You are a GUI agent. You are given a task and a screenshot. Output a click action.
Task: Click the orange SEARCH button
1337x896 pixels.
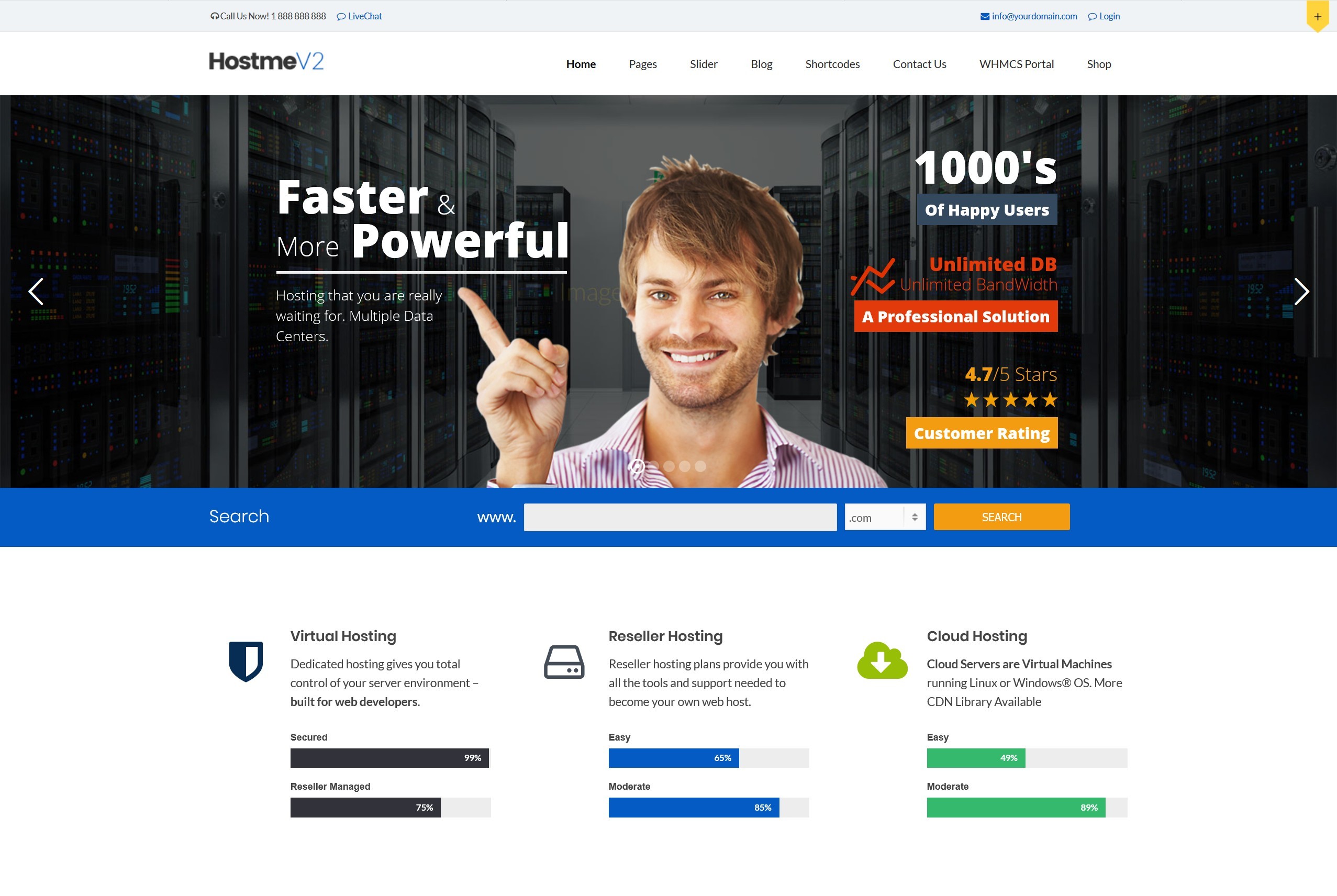click(1001, 517)
